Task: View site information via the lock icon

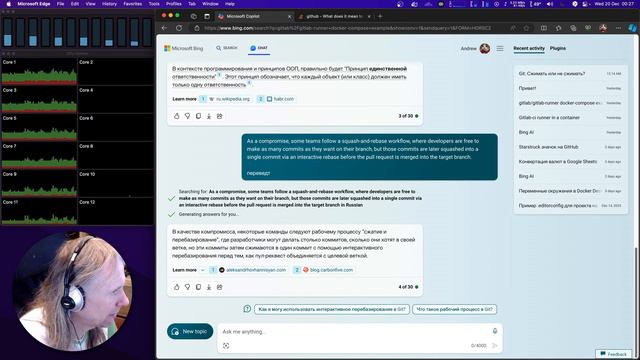Action: [197, 28]
